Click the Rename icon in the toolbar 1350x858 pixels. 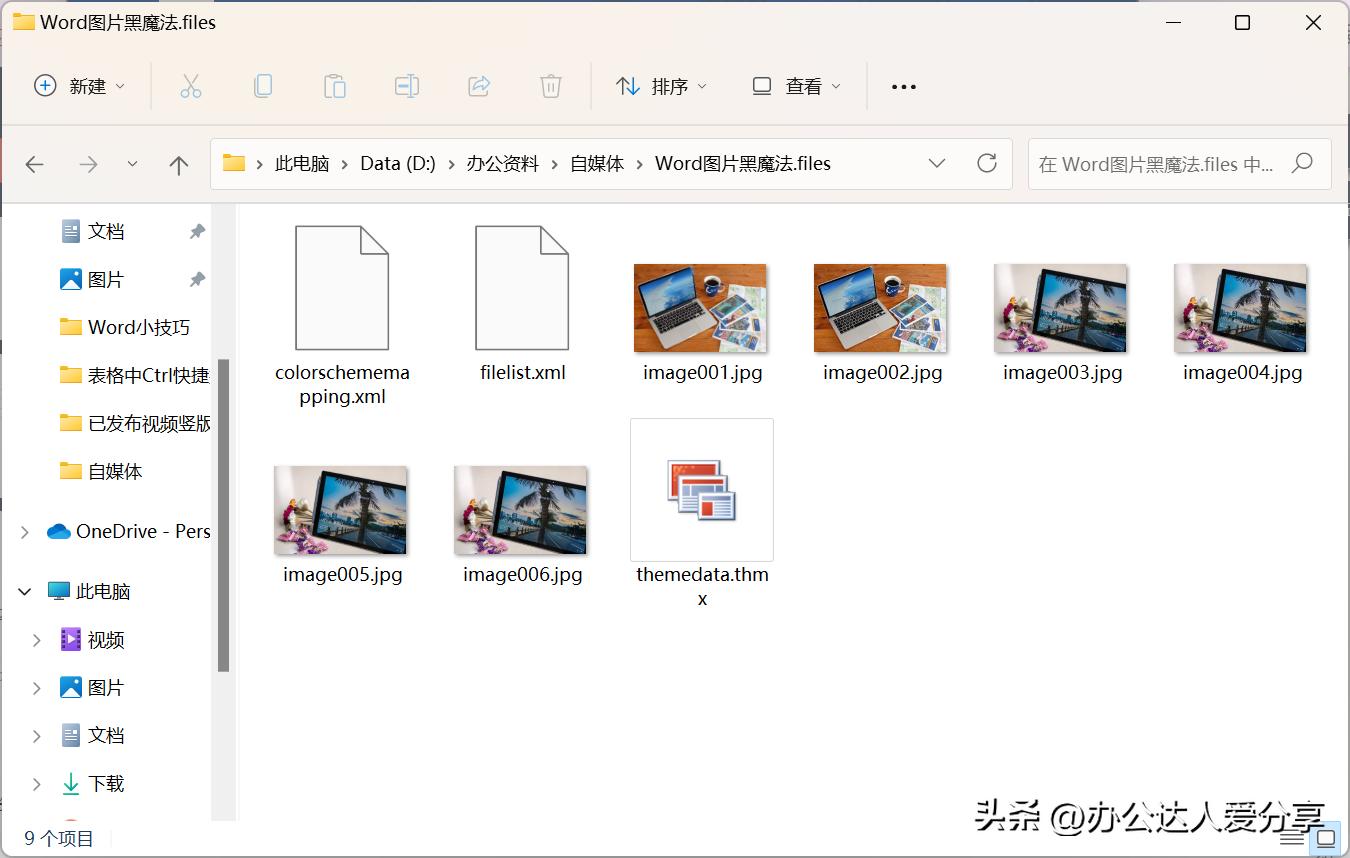[407, 86]
